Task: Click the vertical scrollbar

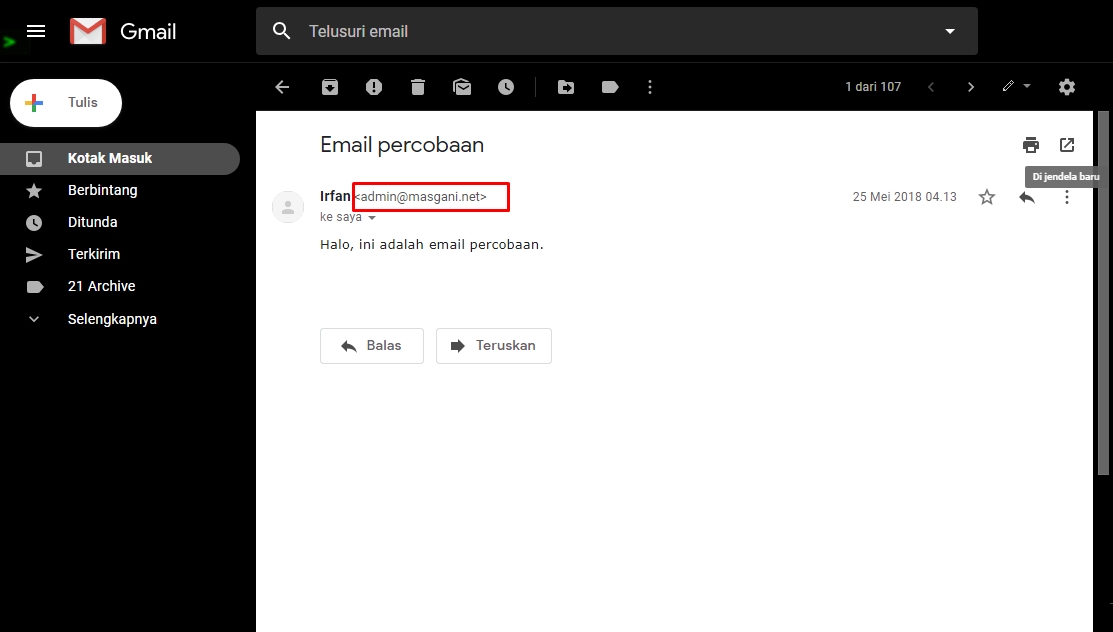Action: [x=1103, y=293]
